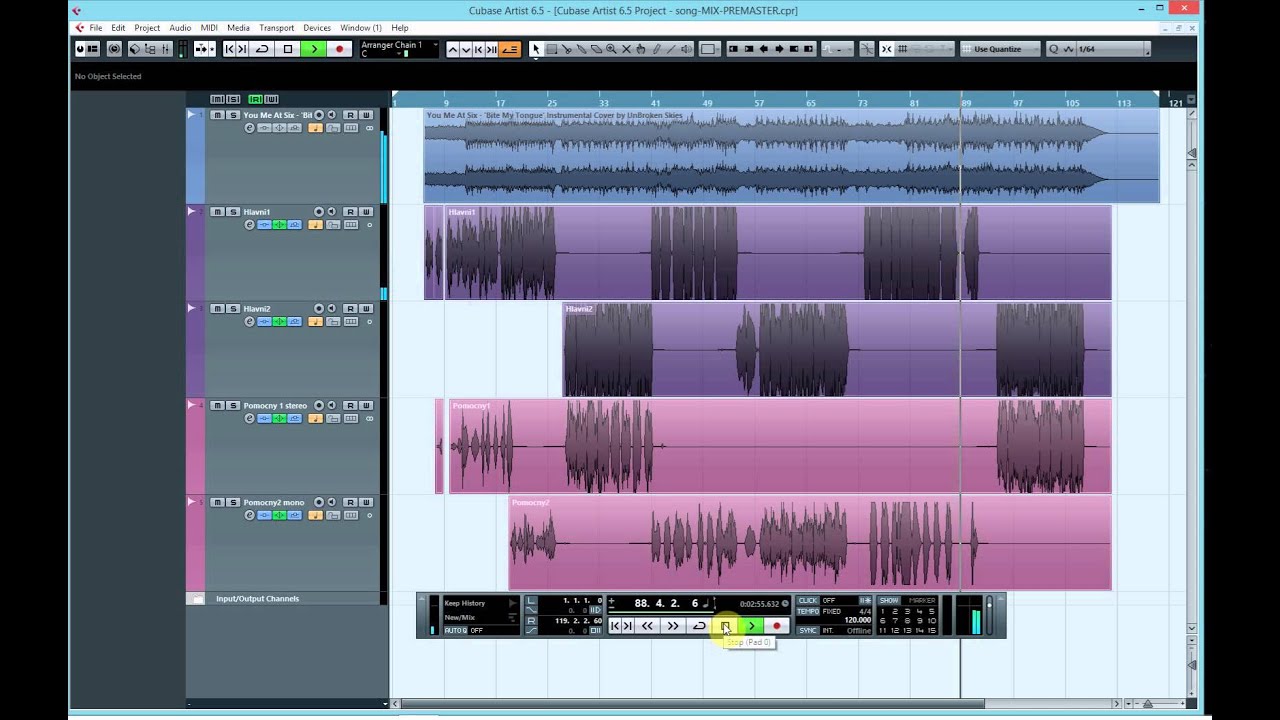This screenshot has height=720, width=1280.
Task: Click Stop in the transport panel
Action: coord(725,626)
